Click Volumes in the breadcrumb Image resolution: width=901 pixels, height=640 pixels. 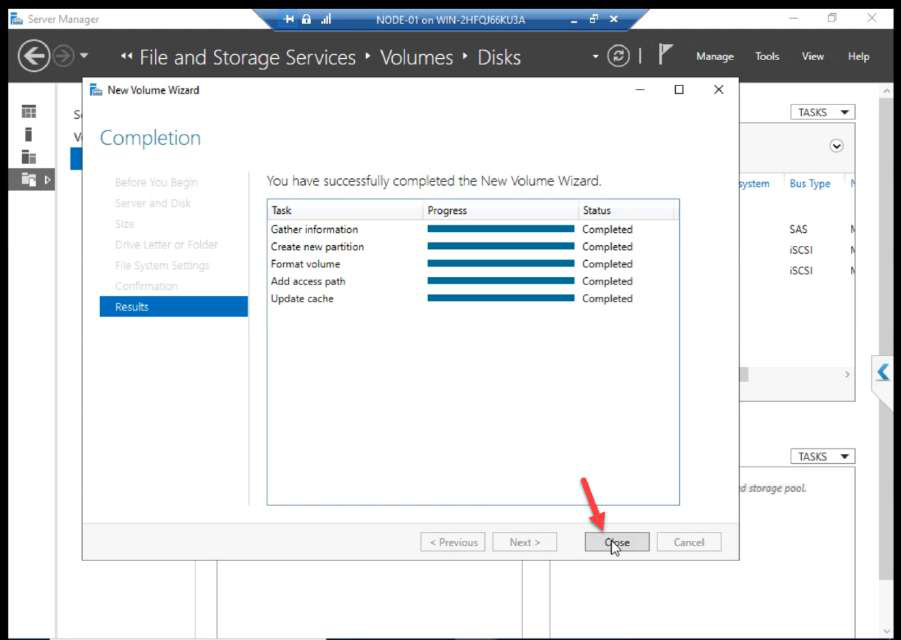point(417,57)
